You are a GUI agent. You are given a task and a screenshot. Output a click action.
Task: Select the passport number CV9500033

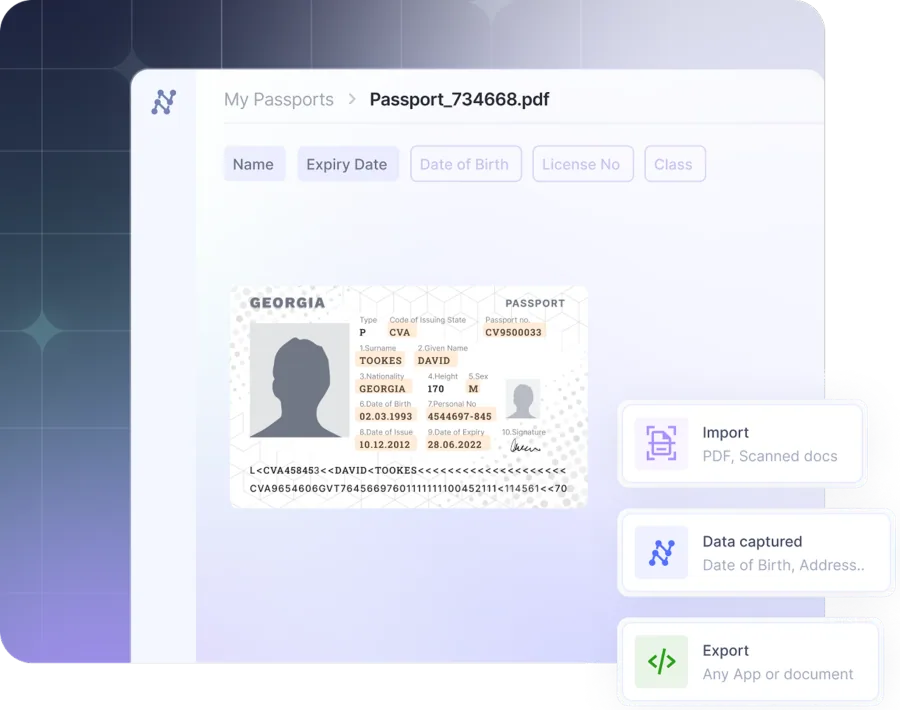(513, 332)
